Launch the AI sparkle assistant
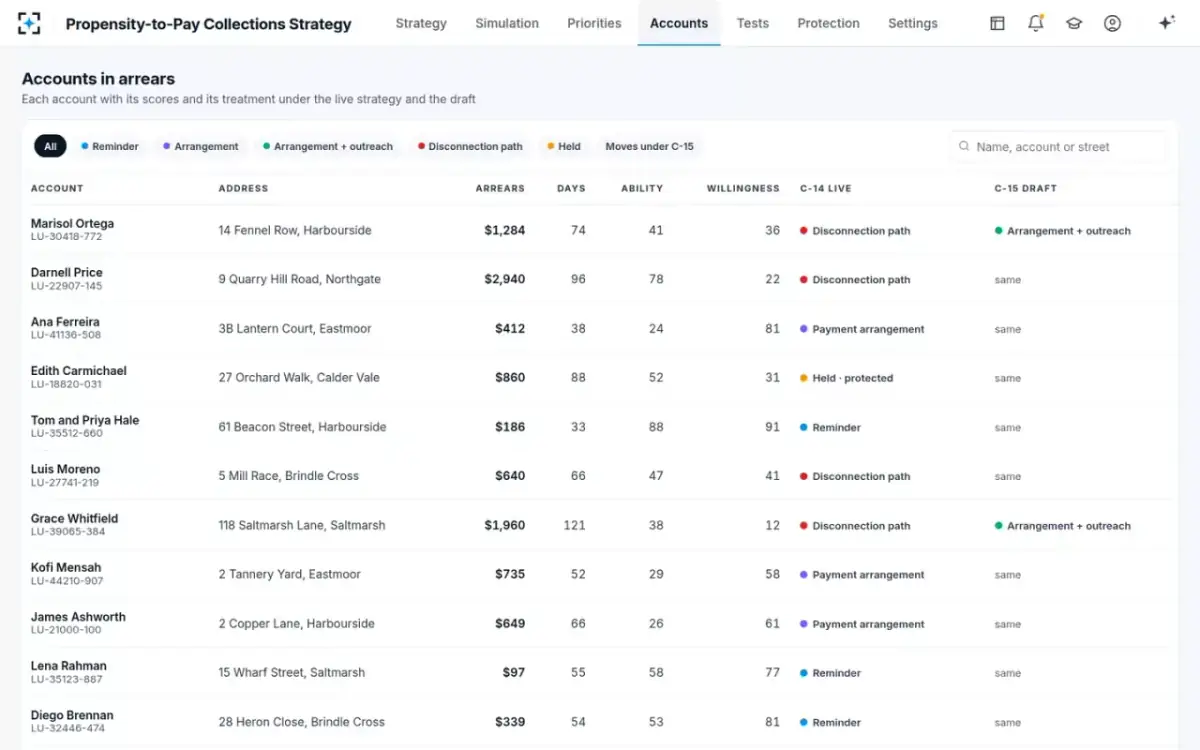1200x750 pixels. 1166,23
